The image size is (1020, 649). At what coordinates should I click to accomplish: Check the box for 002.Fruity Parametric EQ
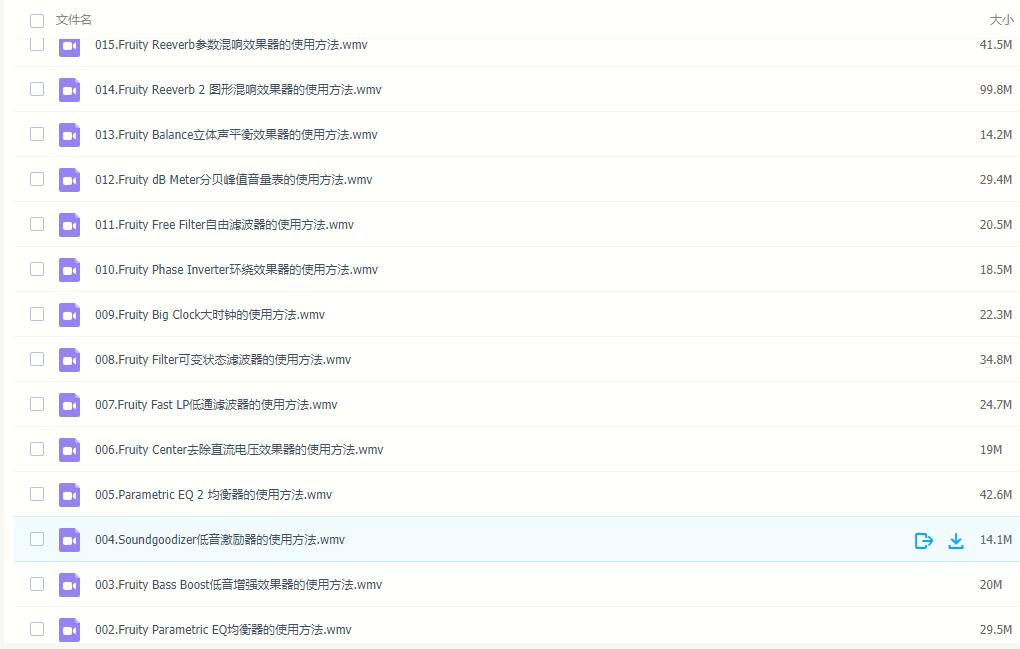pyautogui.click(x=37, y=629)
